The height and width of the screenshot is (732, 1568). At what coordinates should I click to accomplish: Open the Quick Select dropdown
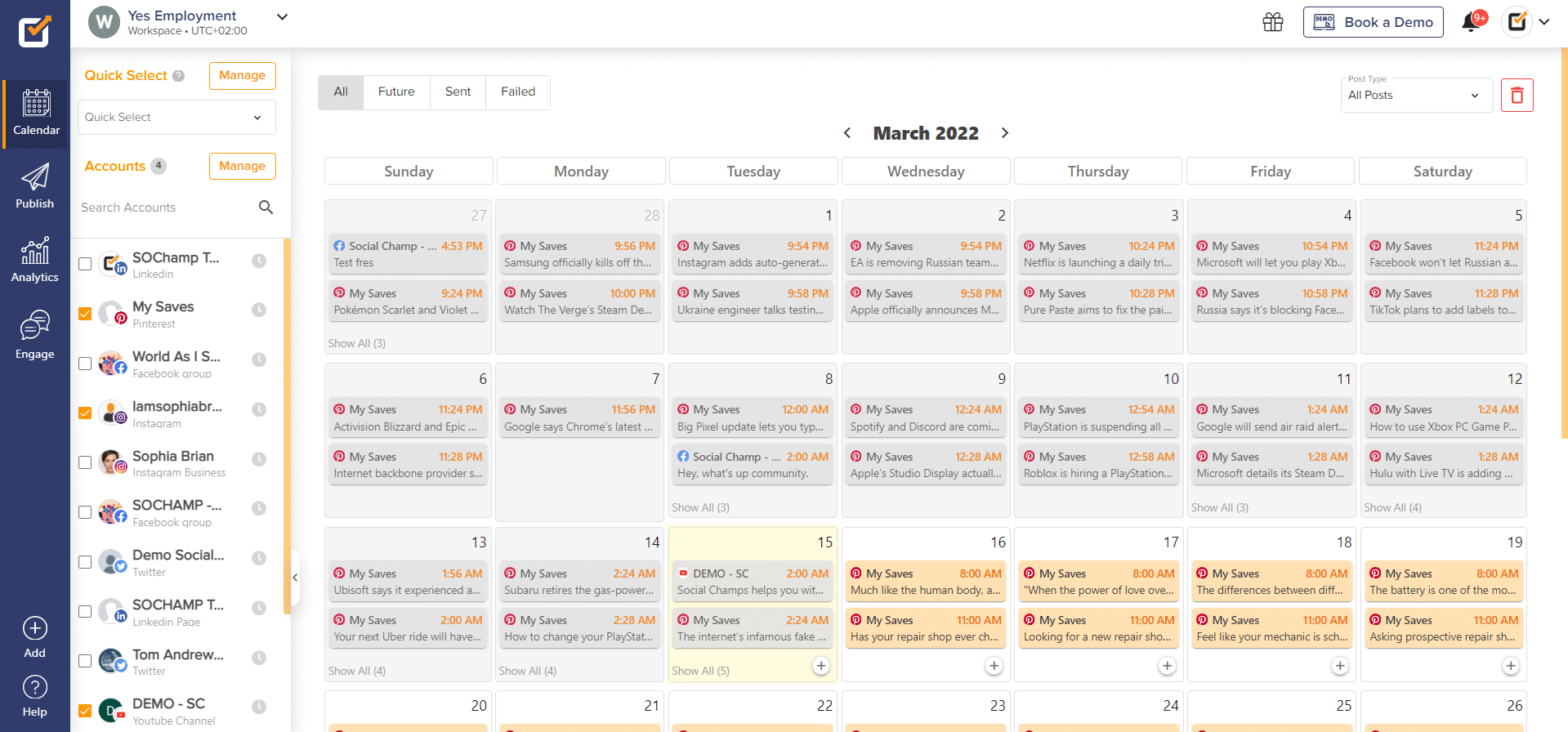pos(176,118)
